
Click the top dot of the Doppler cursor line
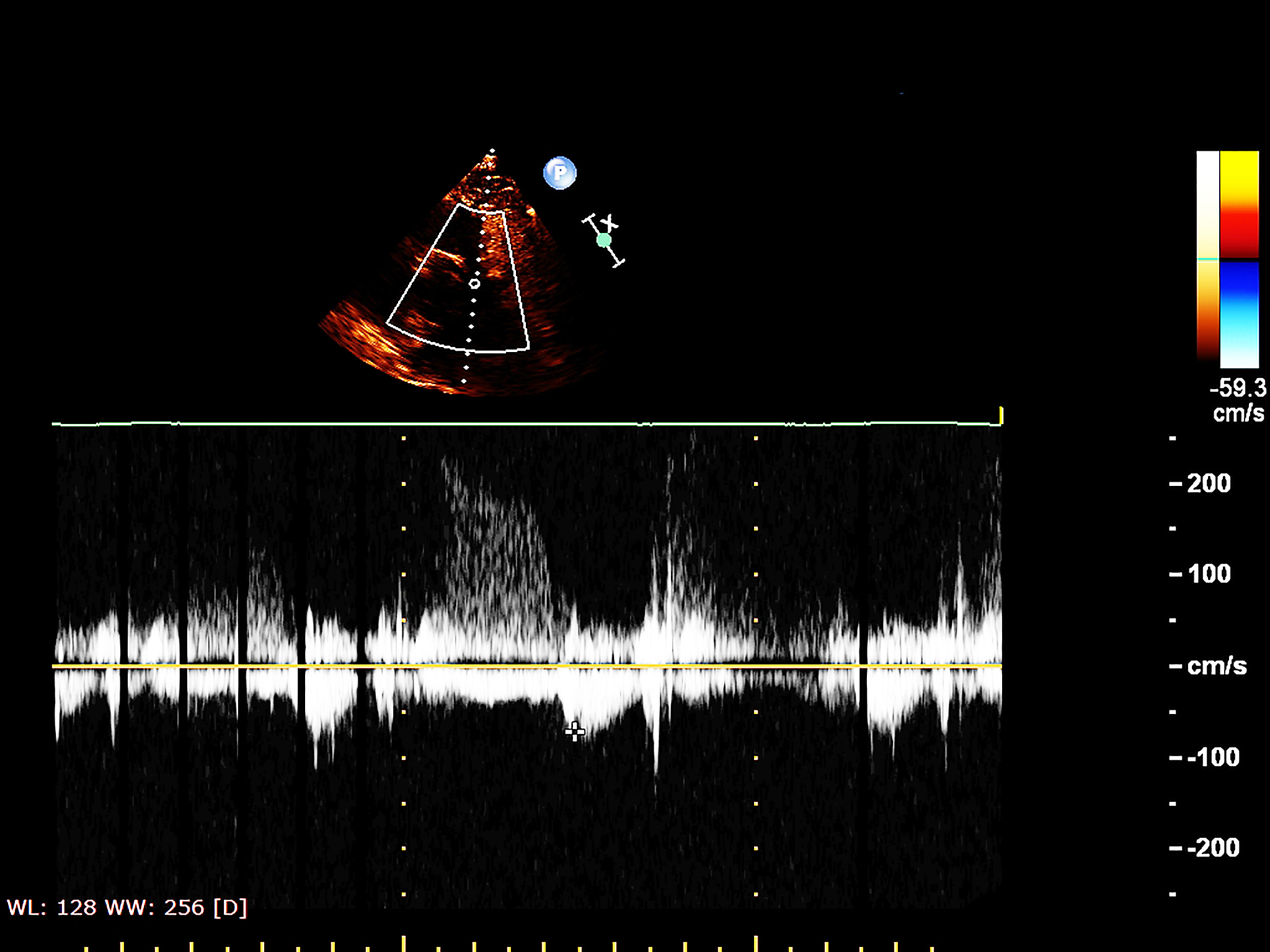(492, 151)
